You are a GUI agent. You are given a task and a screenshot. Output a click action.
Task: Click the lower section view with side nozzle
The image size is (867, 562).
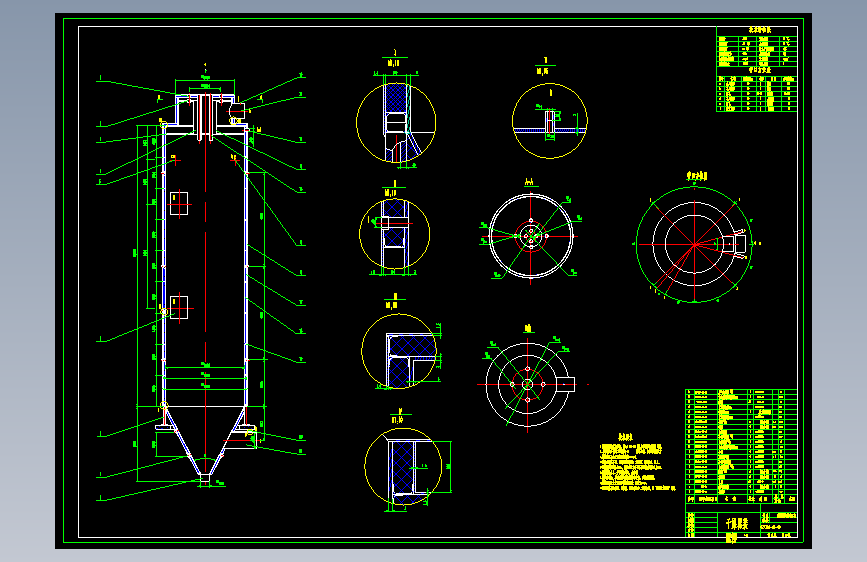[x=530, y=384]
